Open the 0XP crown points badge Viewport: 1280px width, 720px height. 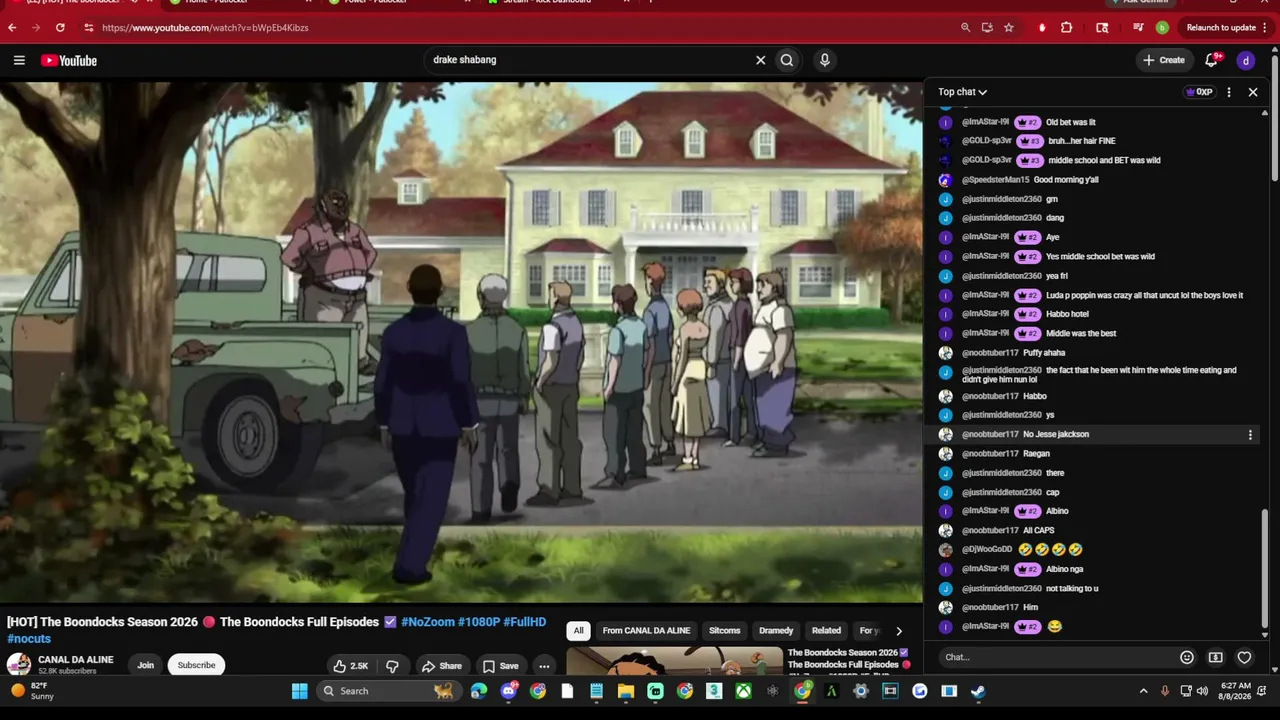click(x=1199, y=92)
